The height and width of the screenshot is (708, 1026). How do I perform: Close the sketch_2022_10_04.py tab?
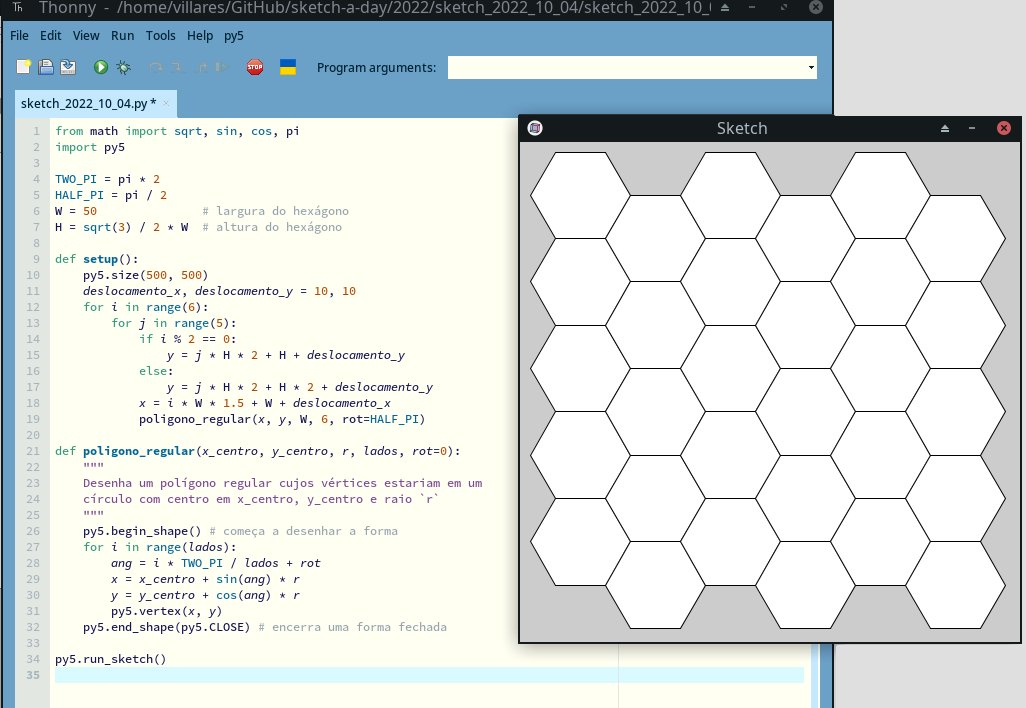click(167, 103)
